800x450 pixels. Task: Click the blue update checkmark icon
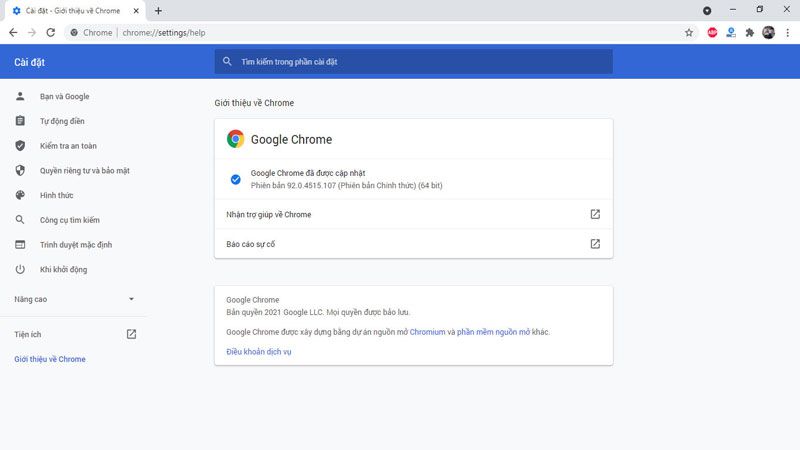tap(235, 179)
